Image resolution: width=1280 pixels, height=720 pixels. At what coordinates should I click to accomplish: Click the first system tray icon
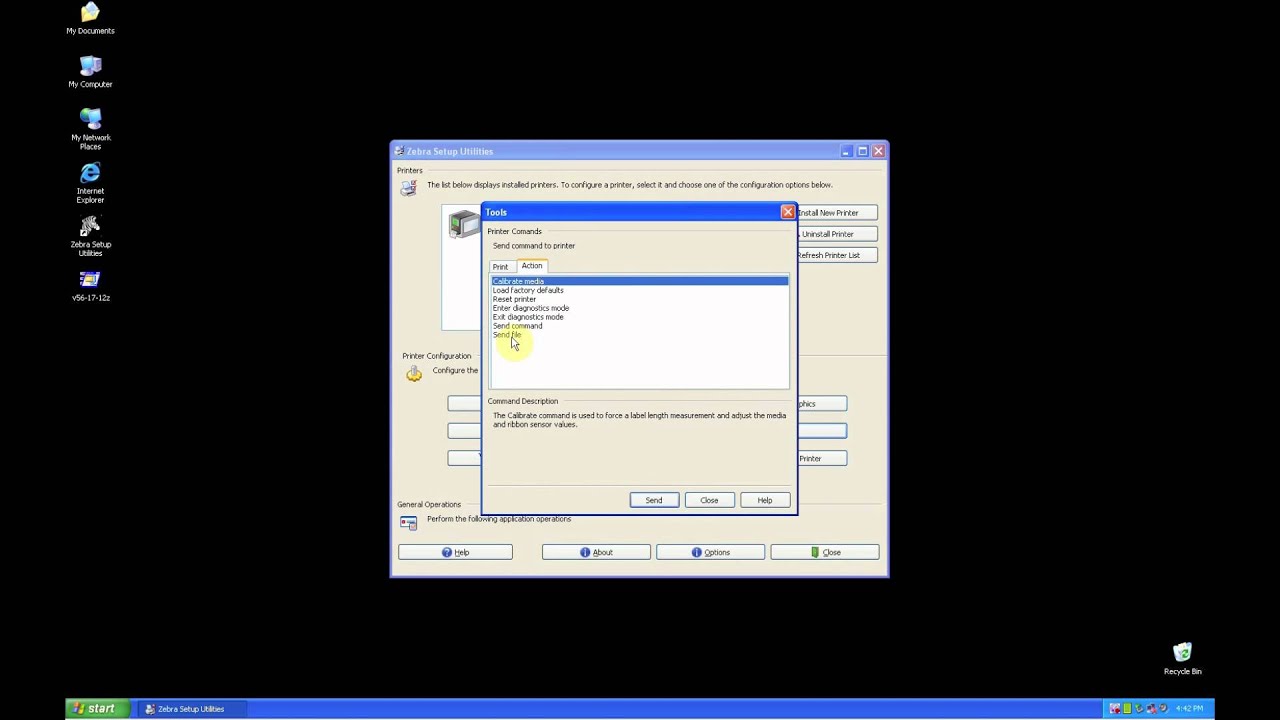point(1115,709)
